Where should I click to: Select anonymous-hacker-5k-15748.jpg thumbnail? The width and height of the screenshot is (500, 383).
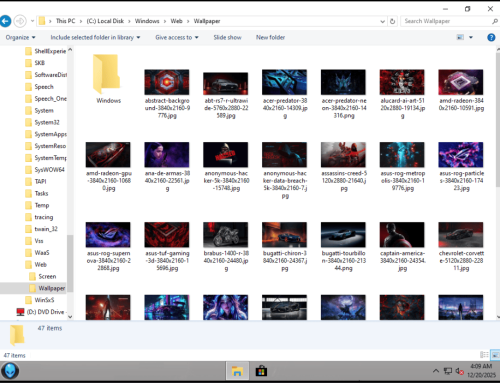(x=226, y=155)
